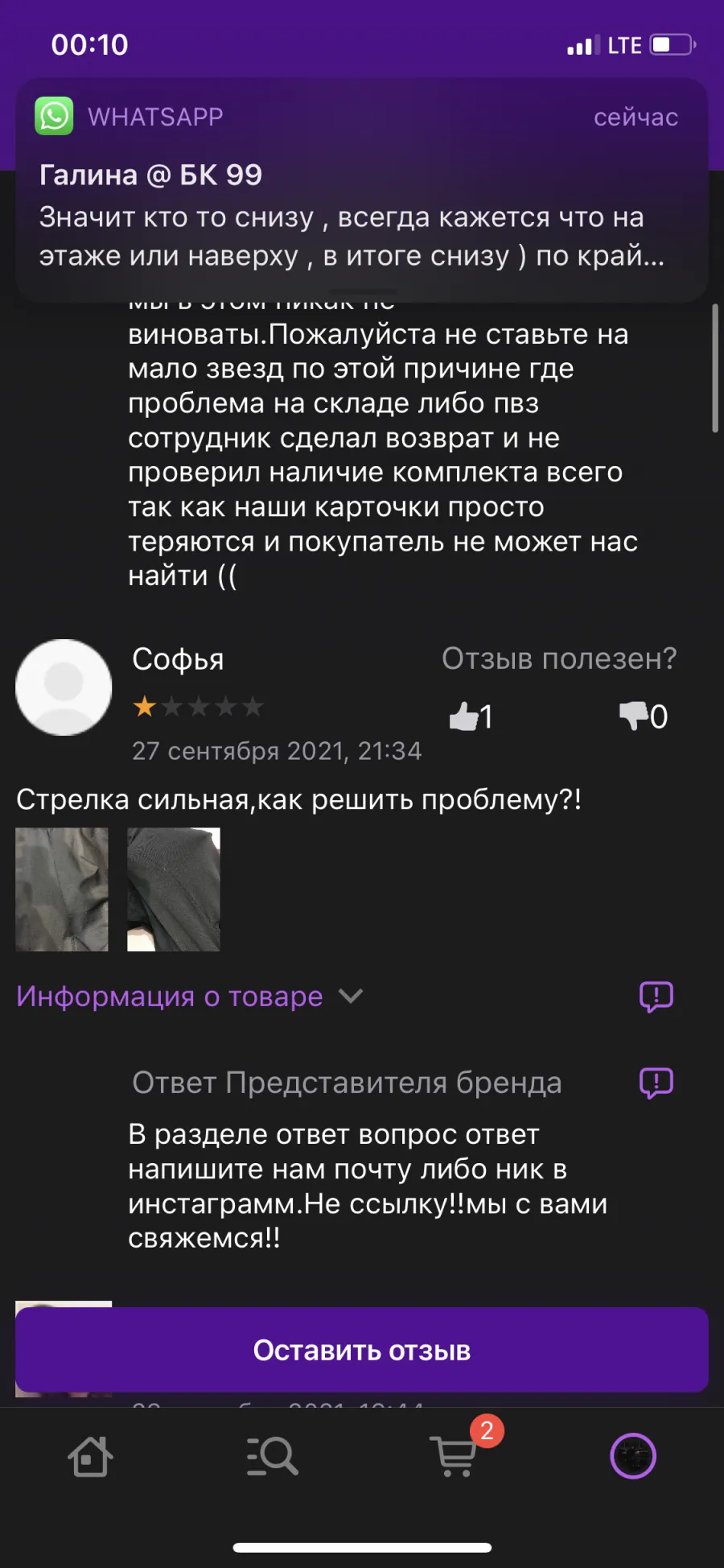Open the shopping cart with 2 items
724x1568 pixels.
tap(455, 1456)
